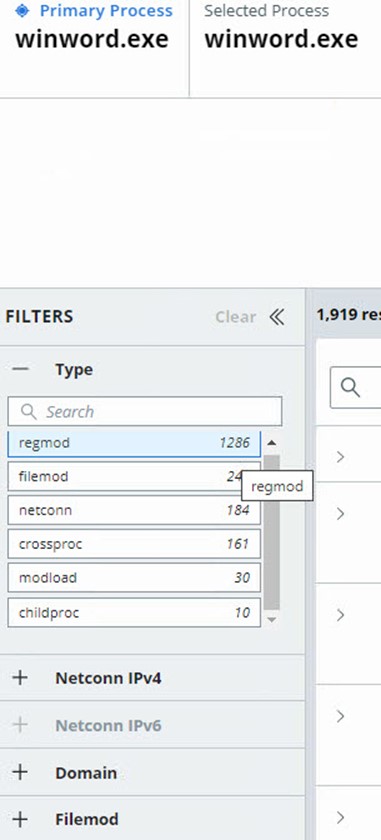
Task: Click the Type list scrollbar down arrow
Action: coord(272,619)
